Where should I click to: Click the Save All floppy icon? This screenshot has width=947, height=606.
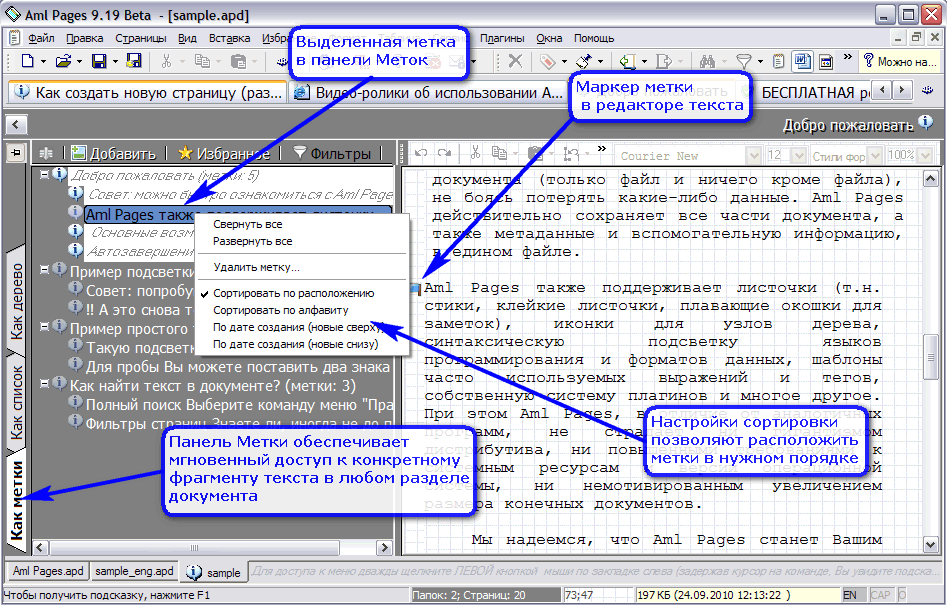[x=134, y=61]
